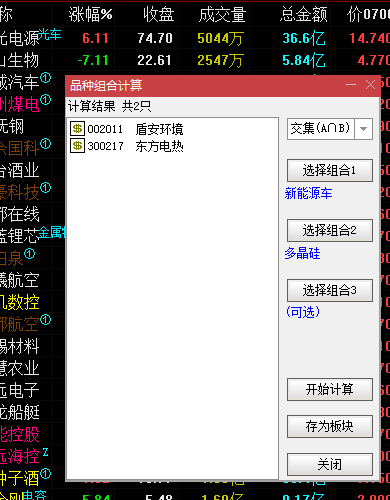The image size is (390, 500).
Task: Click the 74.70 closing price
Action: point(155,39)
